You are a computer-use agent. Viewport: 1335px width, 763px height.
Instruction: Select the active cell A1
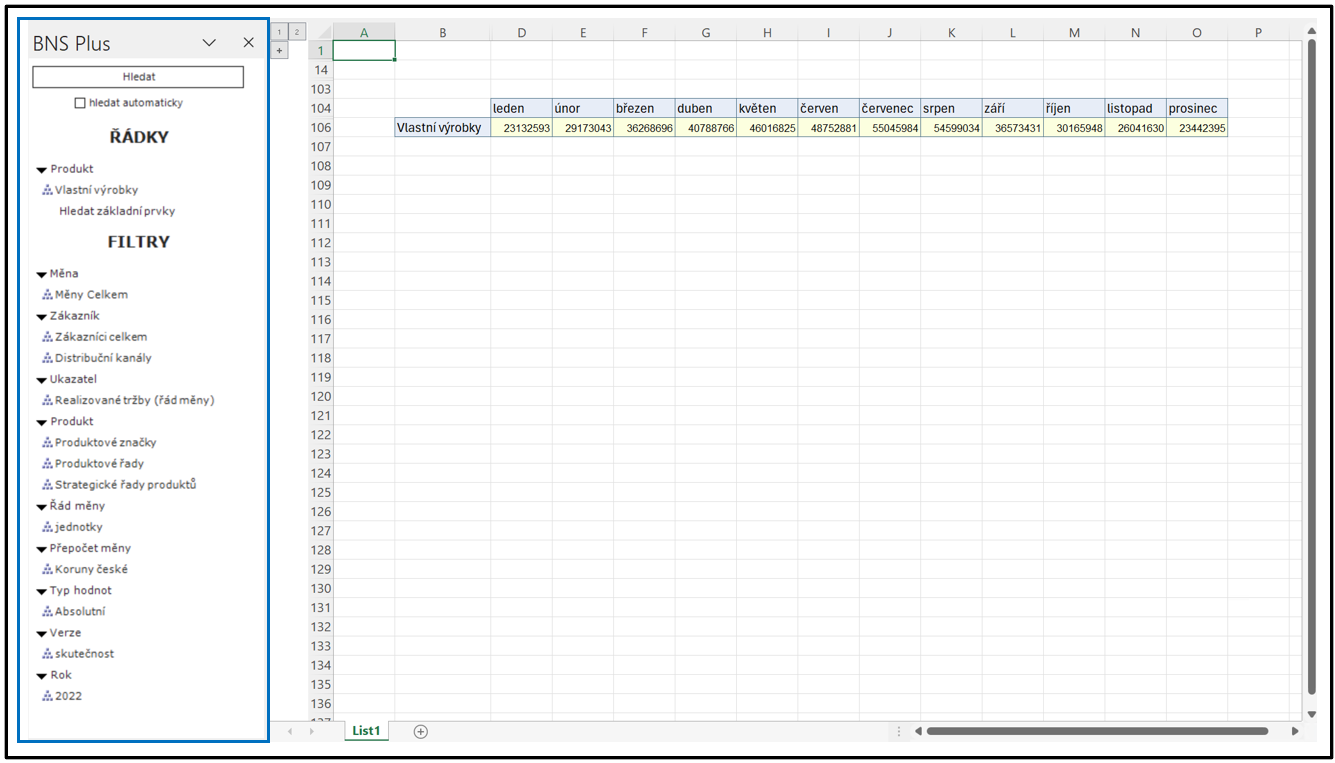pyautogui.click(x=364, y=50)
